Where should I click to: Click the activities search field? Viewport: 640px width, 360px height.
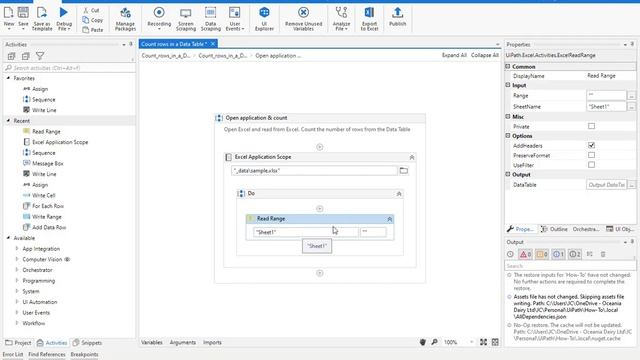point(69,68)
